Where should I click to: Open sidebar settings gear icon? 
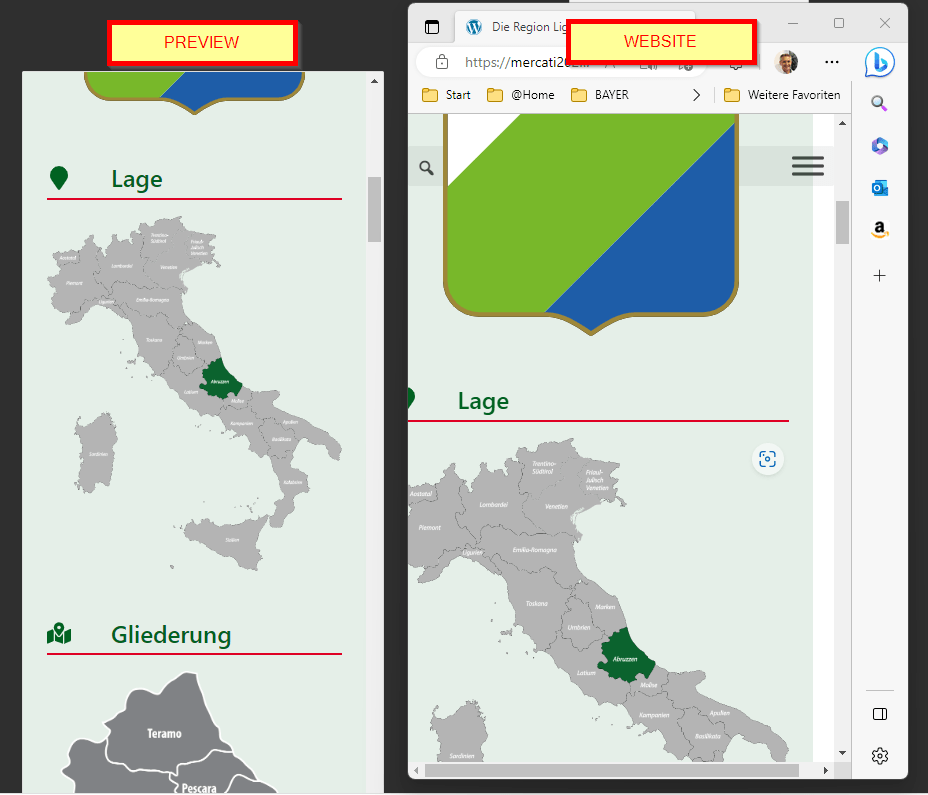[879, 755]
